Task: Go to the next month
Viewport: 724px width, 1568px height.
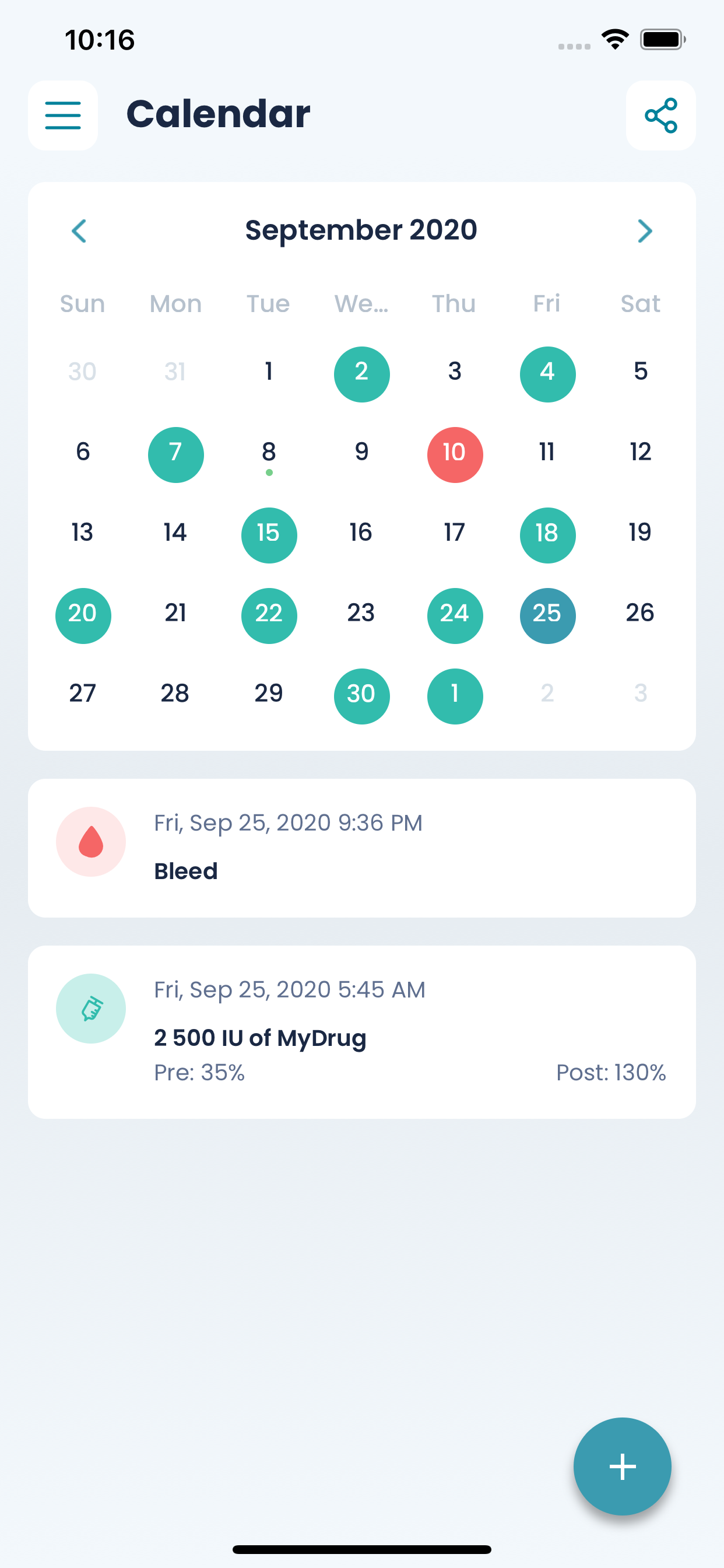Action: point(645,230)
